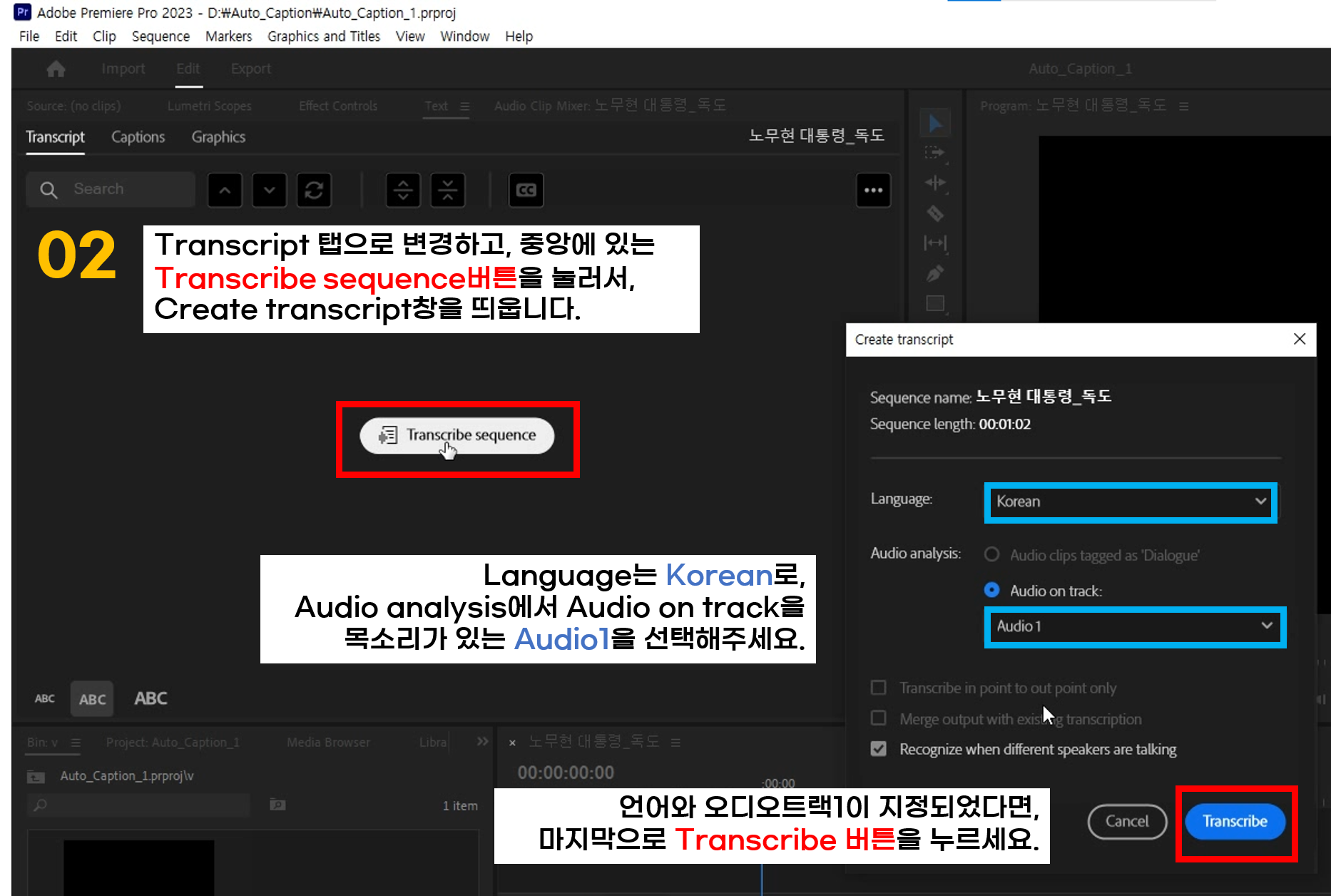Screen dimensions: 1331x896
Task: Open the Language dropdown showing Korean
Action: tap(1131, 502)
